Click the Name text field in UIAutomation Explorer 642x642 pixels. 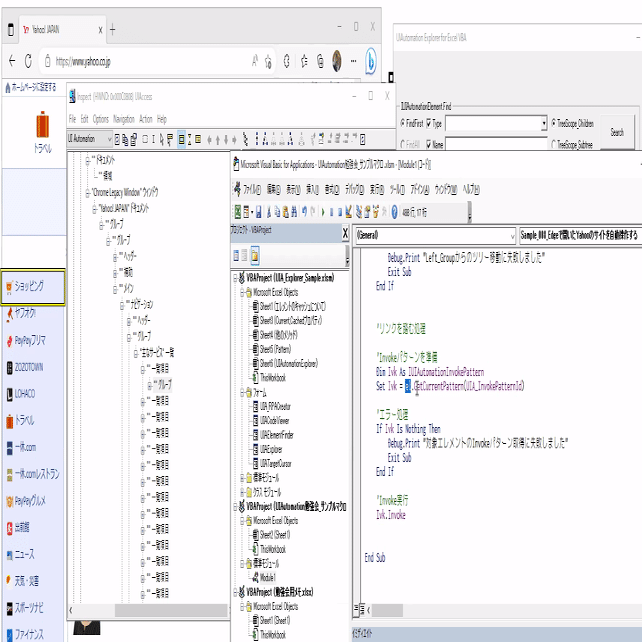pos(496,144)
